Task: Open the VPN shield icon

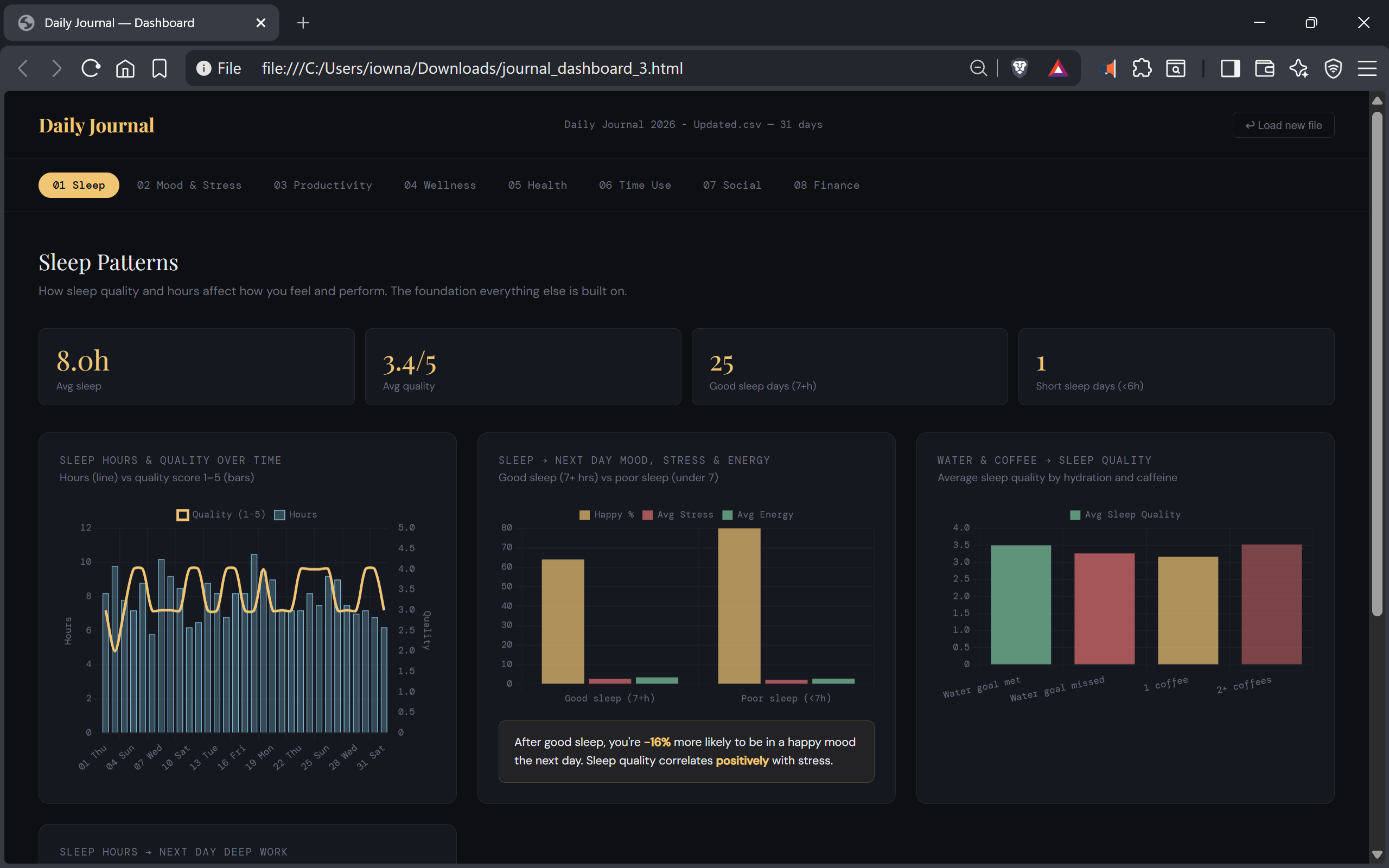Action: click(1333, 68)
